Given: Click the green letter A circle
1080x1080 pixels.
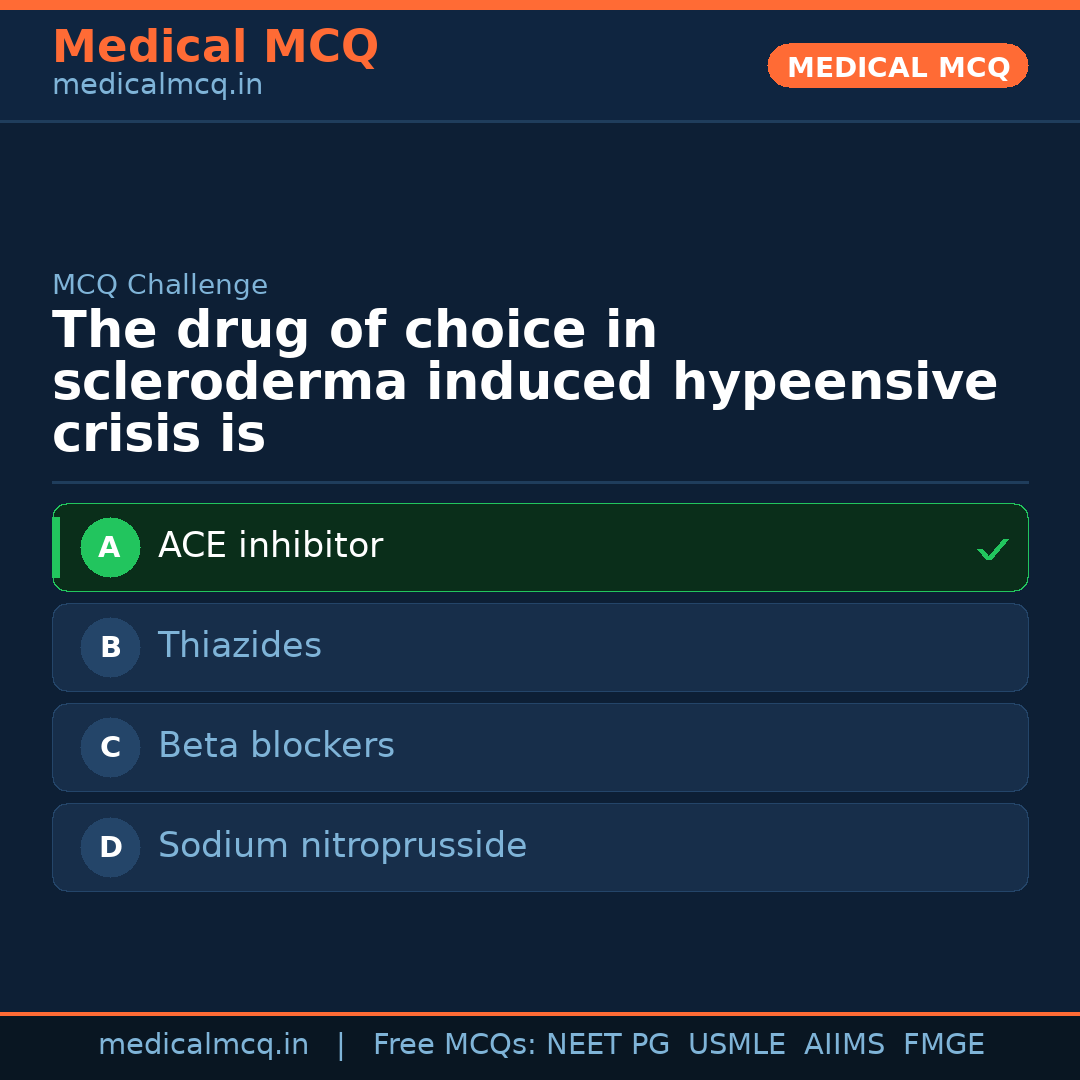Looking at the screenshot, I should tap(110, 548).
